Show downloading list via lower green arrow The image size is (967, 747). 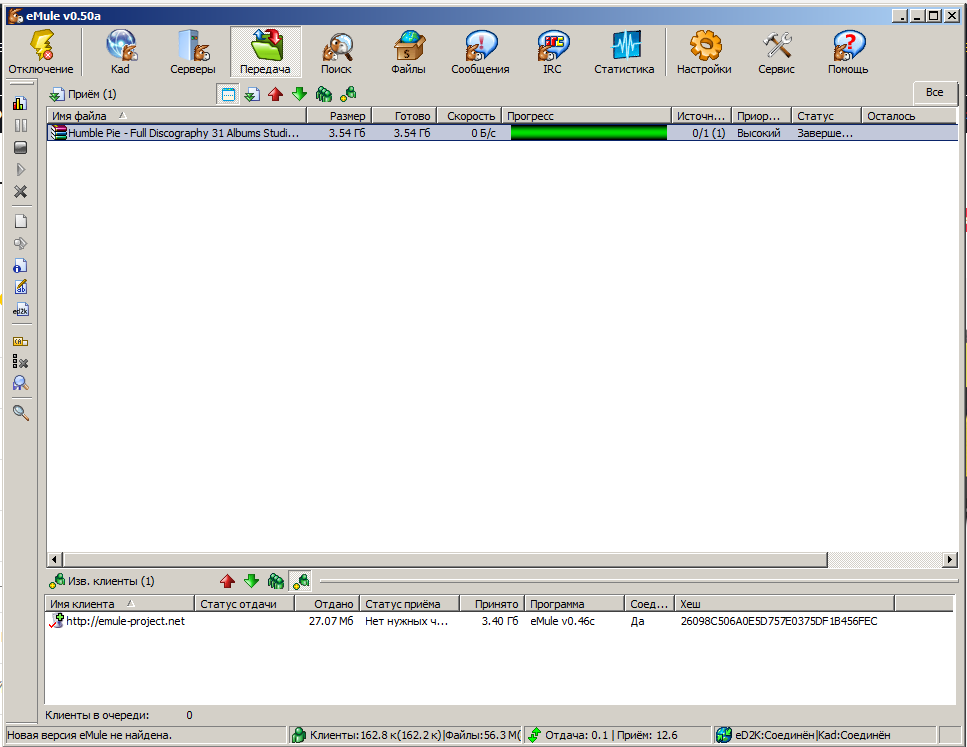click(252, 581)
